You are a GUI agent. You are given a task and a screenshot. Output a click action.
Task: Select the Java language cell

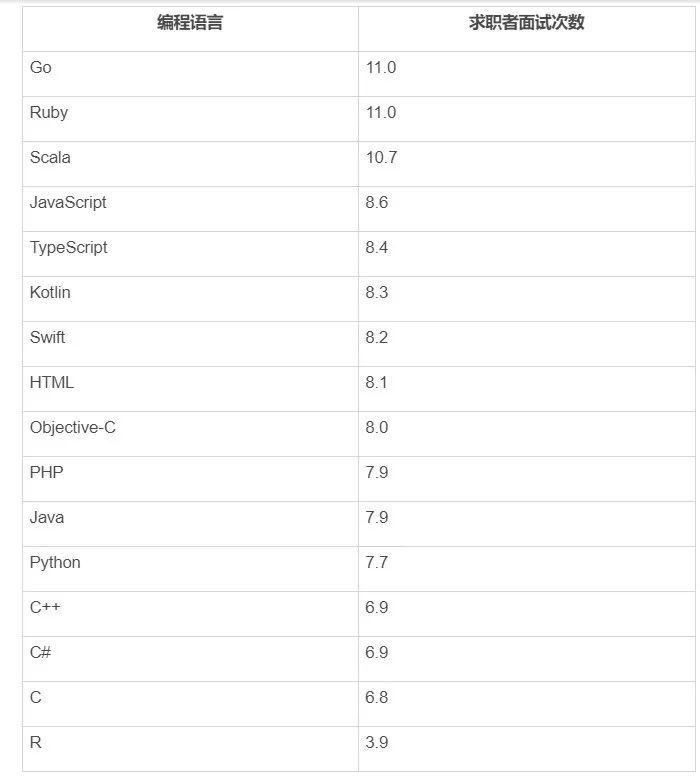click(47, 518)
